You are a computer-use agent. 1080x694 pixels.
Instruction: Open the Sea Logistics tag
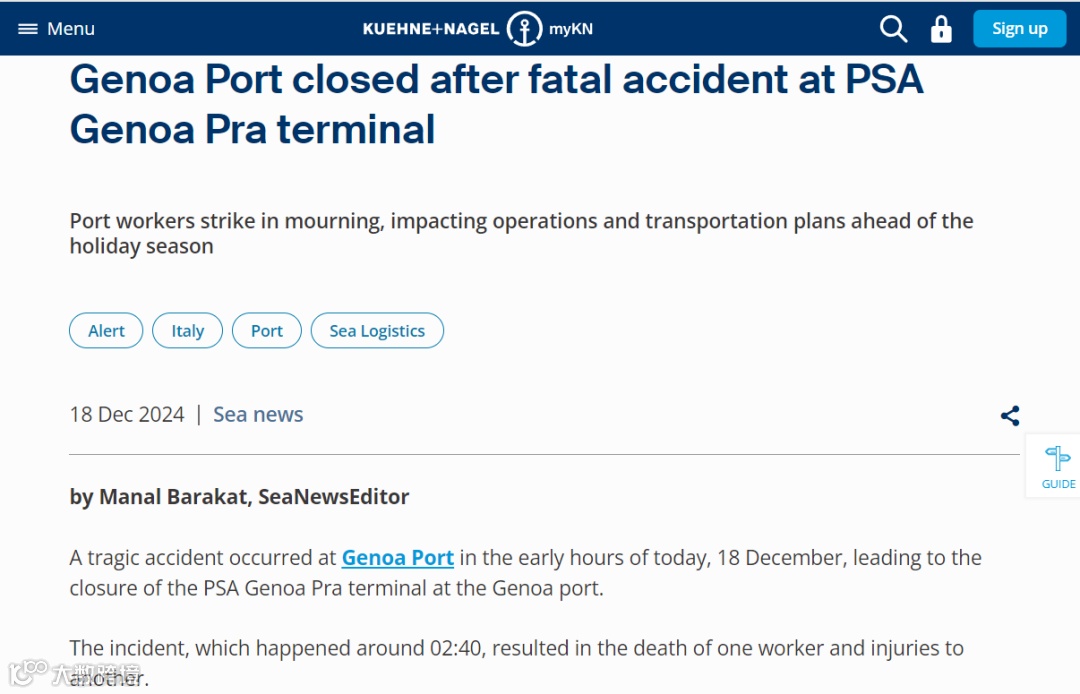(377, 331)
